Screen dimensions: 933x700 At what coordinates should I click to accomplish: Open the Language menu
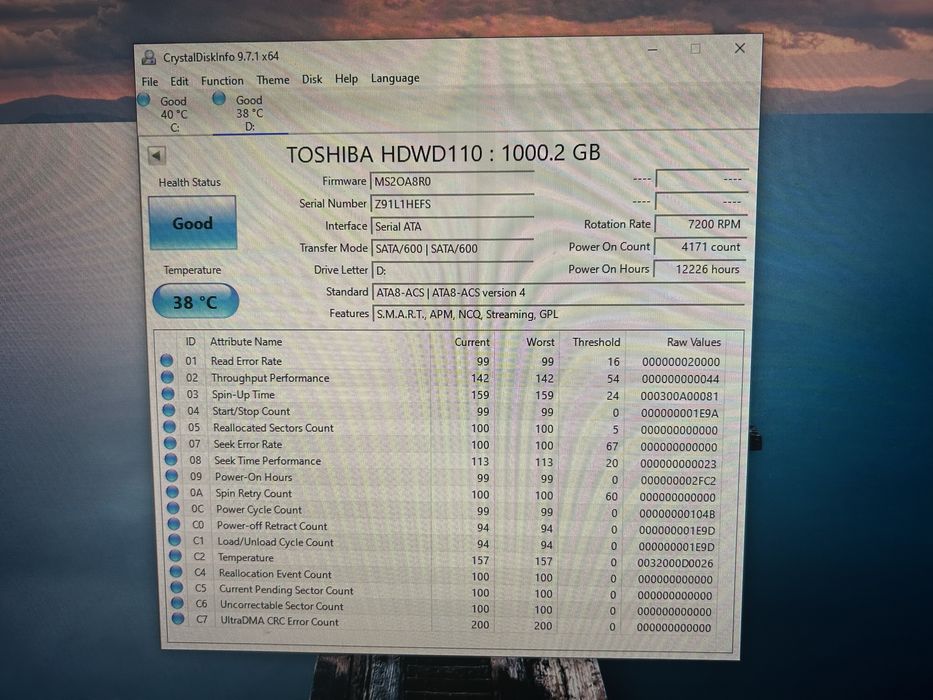click(395, 78)
